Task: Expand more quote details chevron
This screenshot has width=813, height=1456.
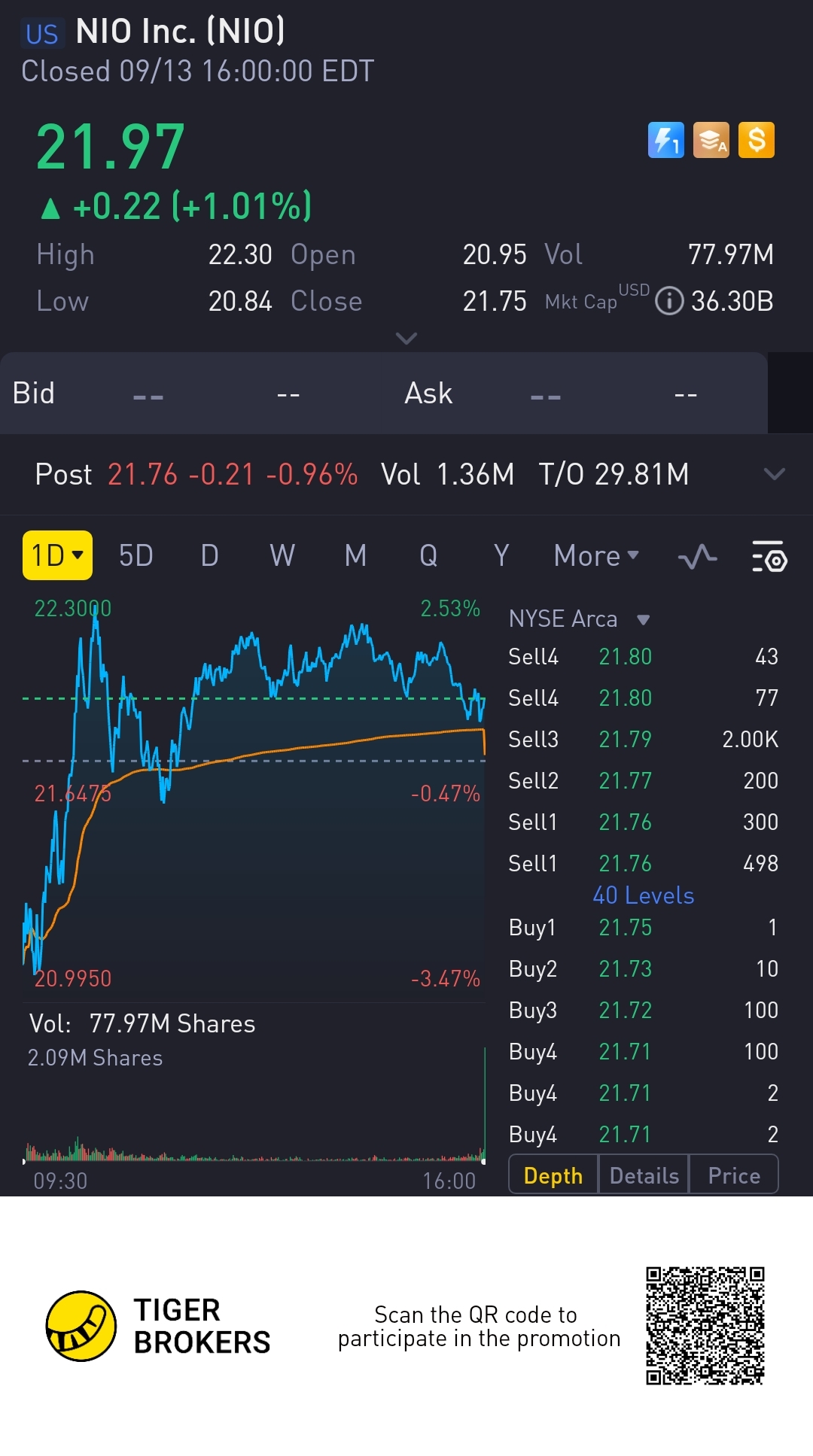Action: (406, 339)
